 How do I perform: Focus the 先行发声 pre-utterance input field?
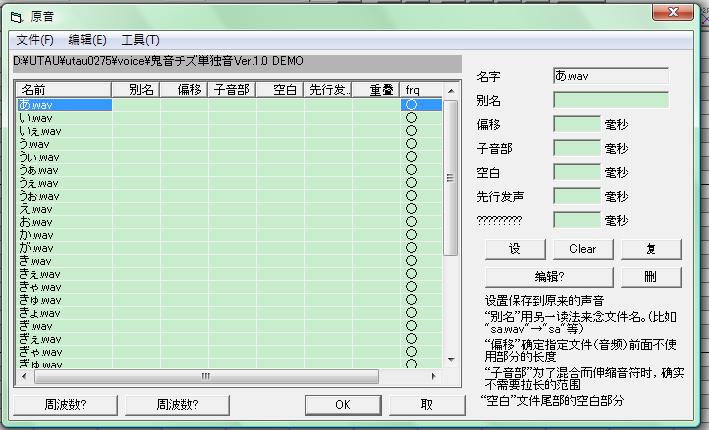(577, 196)
